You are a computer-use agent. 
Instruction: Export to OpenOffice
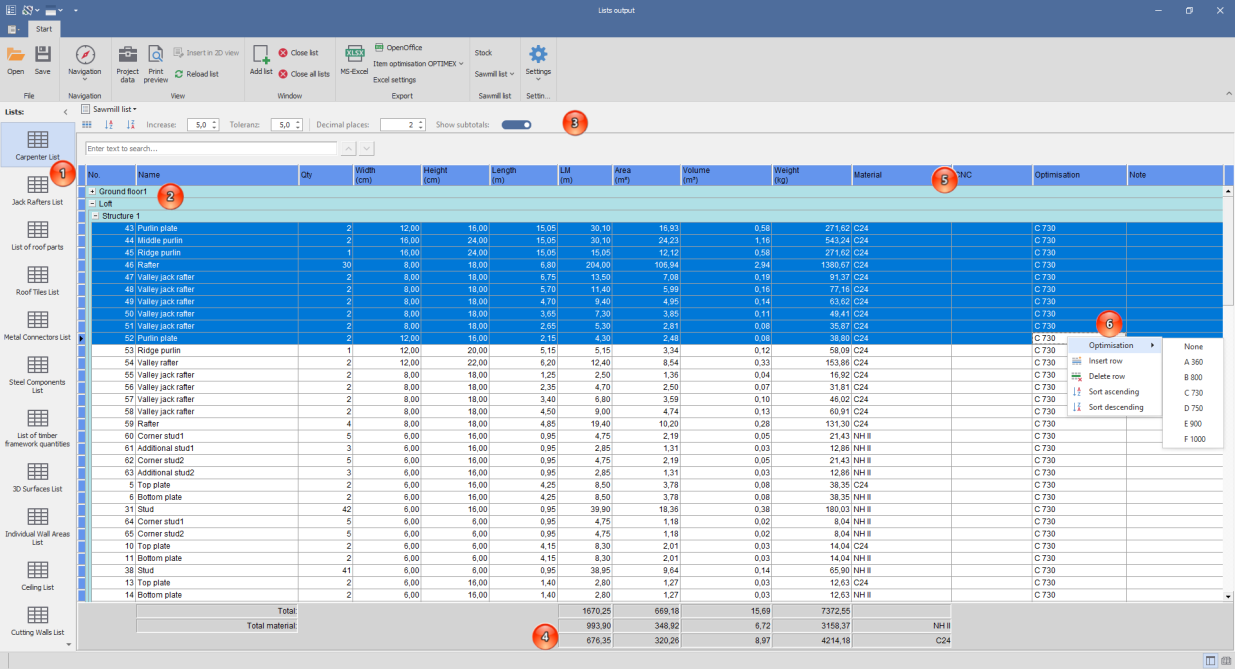399,47
